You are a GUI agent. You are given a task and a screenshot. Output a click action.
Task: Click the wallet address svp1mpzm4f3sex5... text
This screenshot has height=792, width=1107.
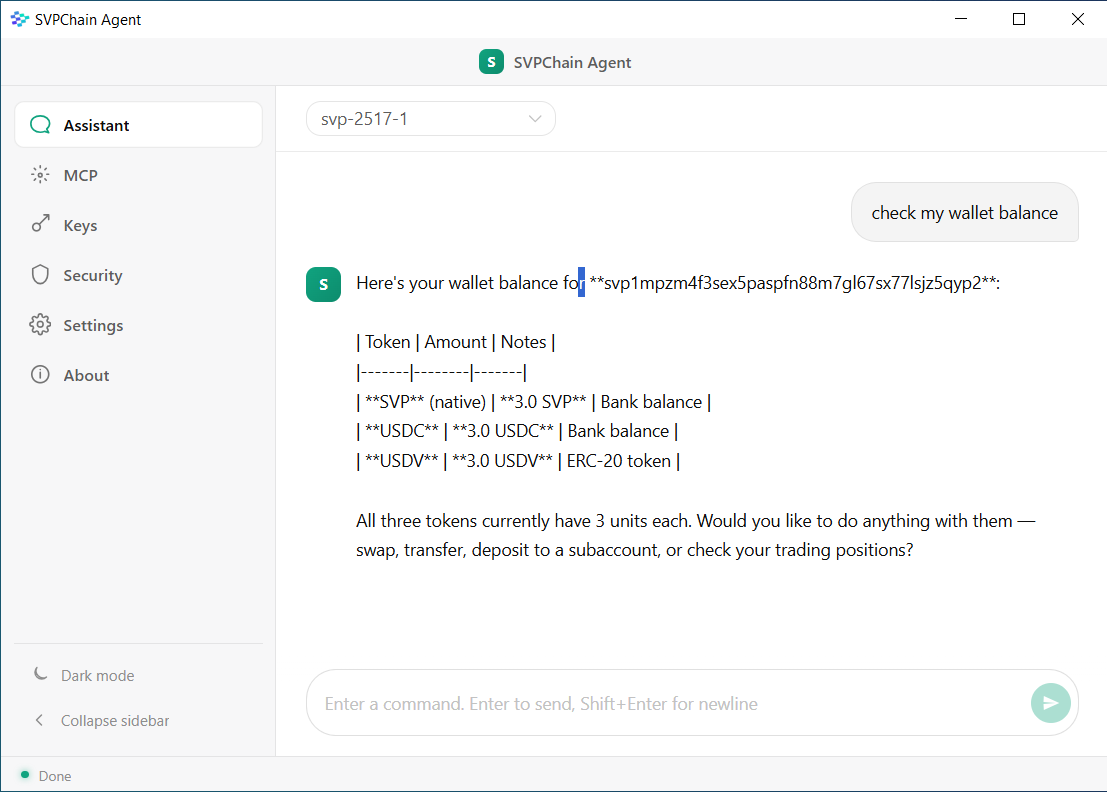[793, 283]
